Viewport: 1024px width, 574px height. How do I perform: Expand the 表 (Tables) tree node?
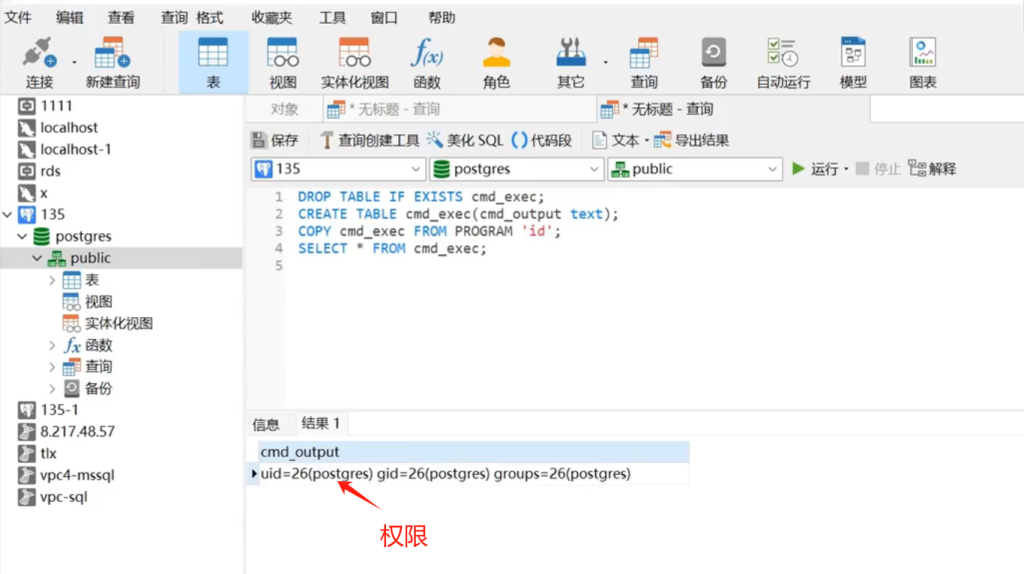click(x=52, y=280)
